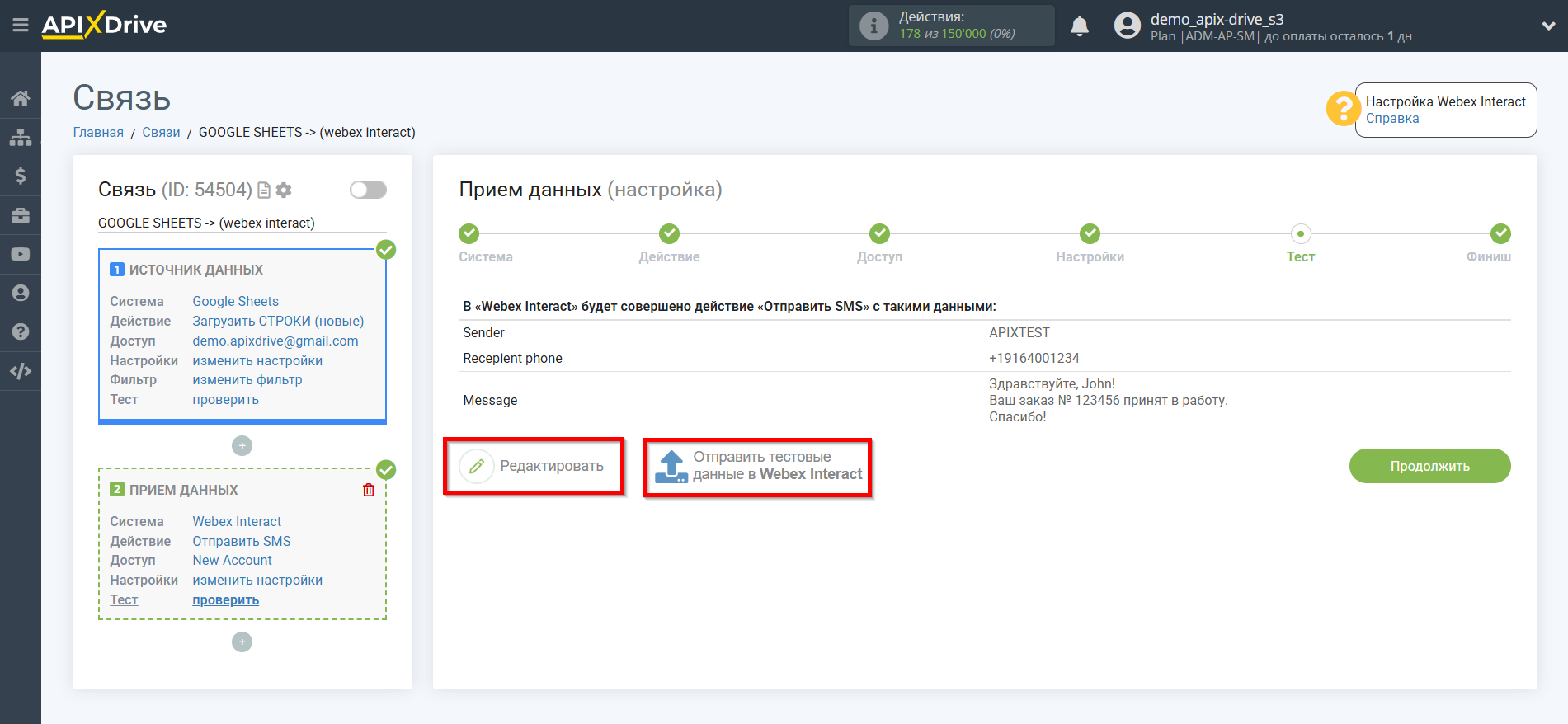This screenshot has width=1568, height=724.
Task: Open the briefcase icon in sidebar
Action: tap(21, 215)
